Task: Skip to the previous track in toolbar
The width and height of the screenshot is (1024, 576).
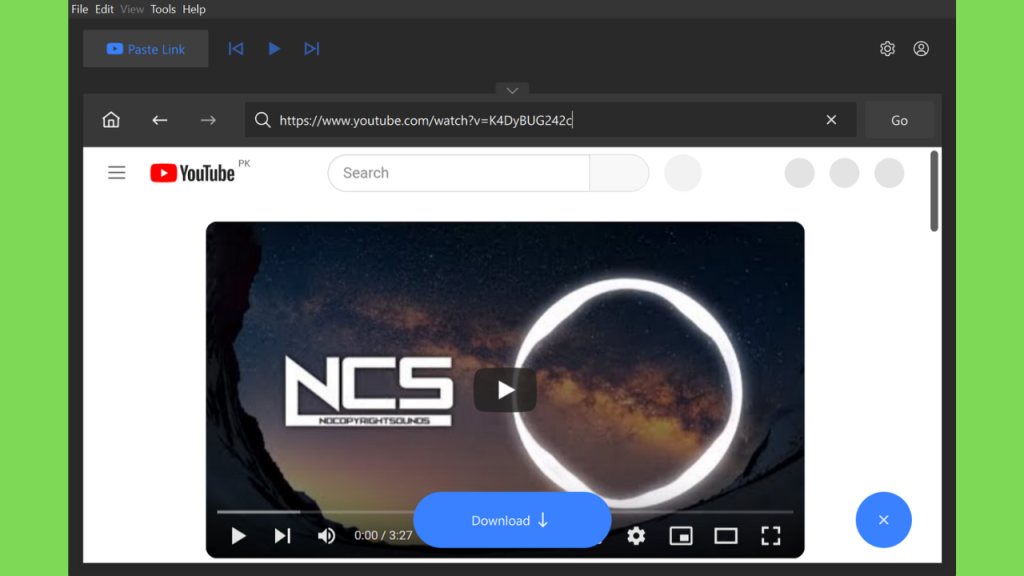Action: [x=236, y=49]
